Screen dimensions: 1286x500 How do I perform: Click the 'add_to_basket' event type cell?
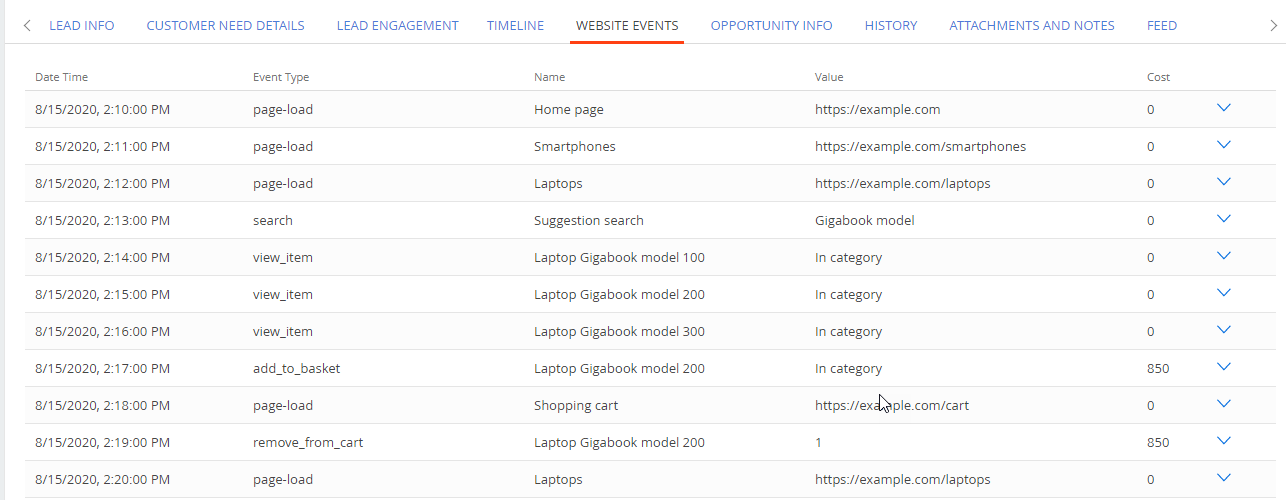[x=297, y=369]
